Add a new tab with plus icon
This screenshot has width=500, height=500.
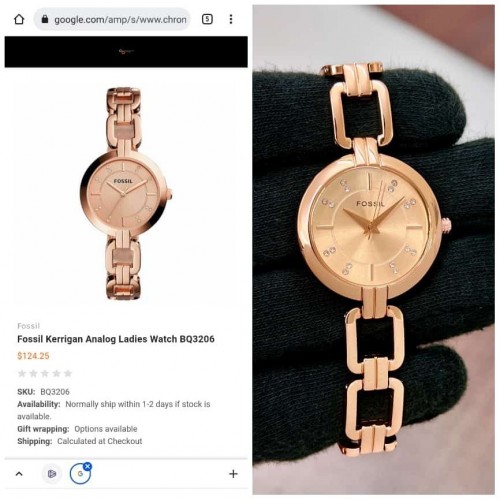point(233,474)
